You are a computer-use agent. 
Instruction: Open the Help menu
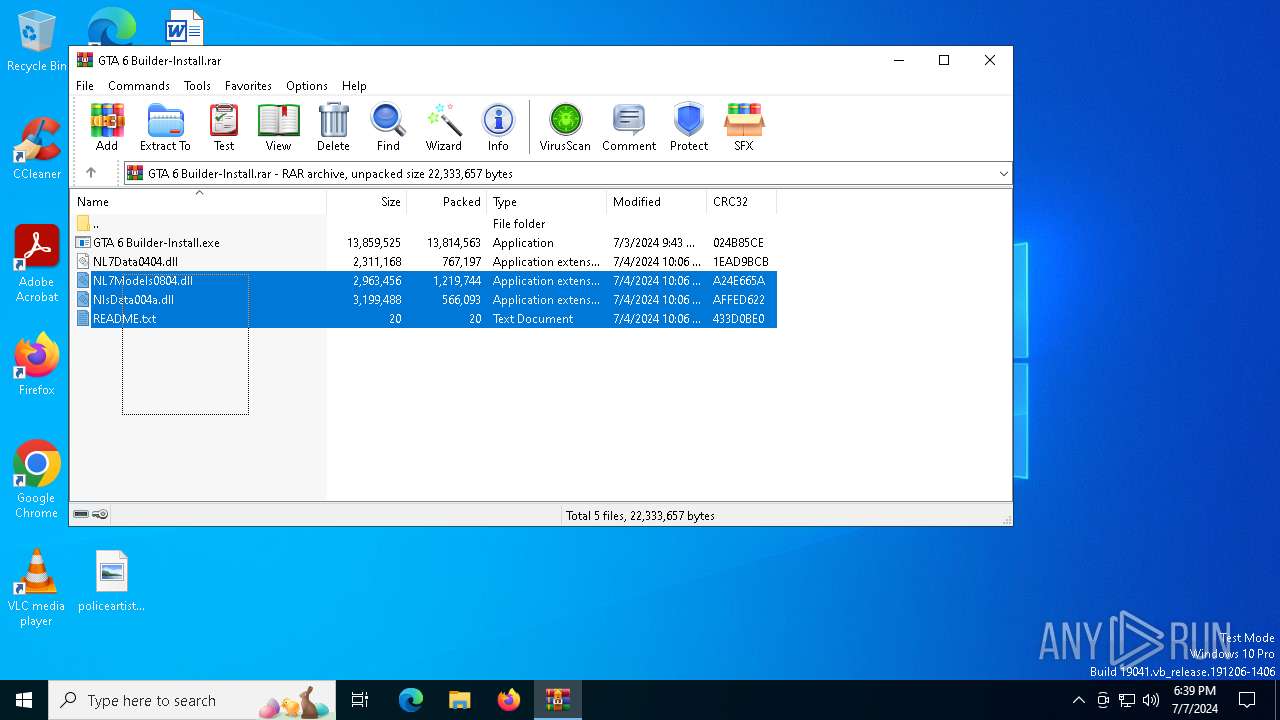(354, 86)
